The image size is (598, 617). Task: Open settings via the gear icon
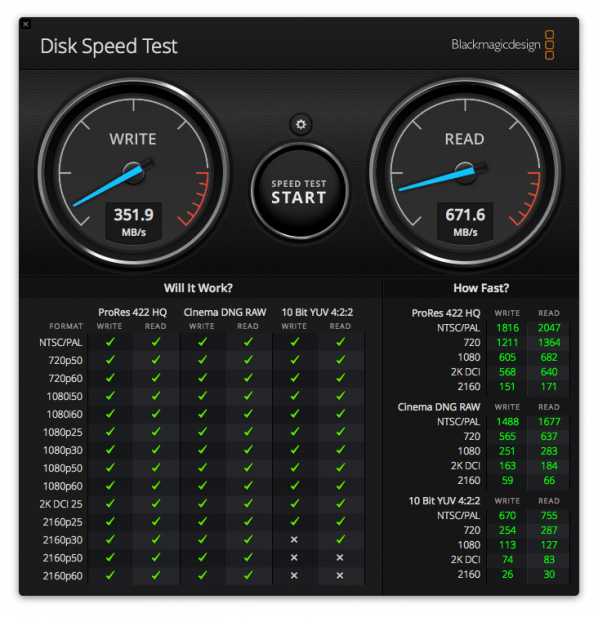pyautogui.click(x=301, y=124)
